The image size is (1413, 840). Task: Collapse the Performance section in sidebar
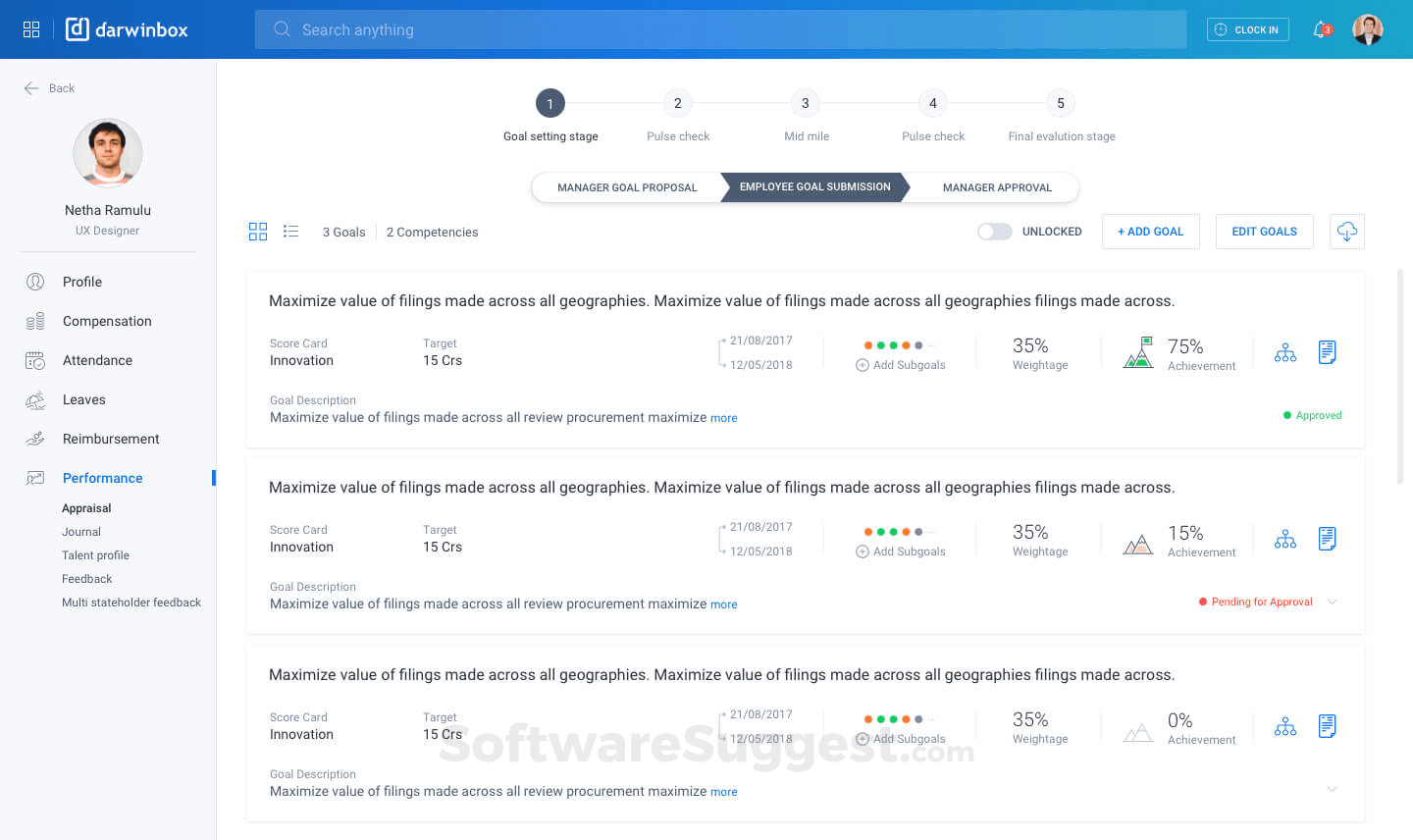(x=102, y=478)
